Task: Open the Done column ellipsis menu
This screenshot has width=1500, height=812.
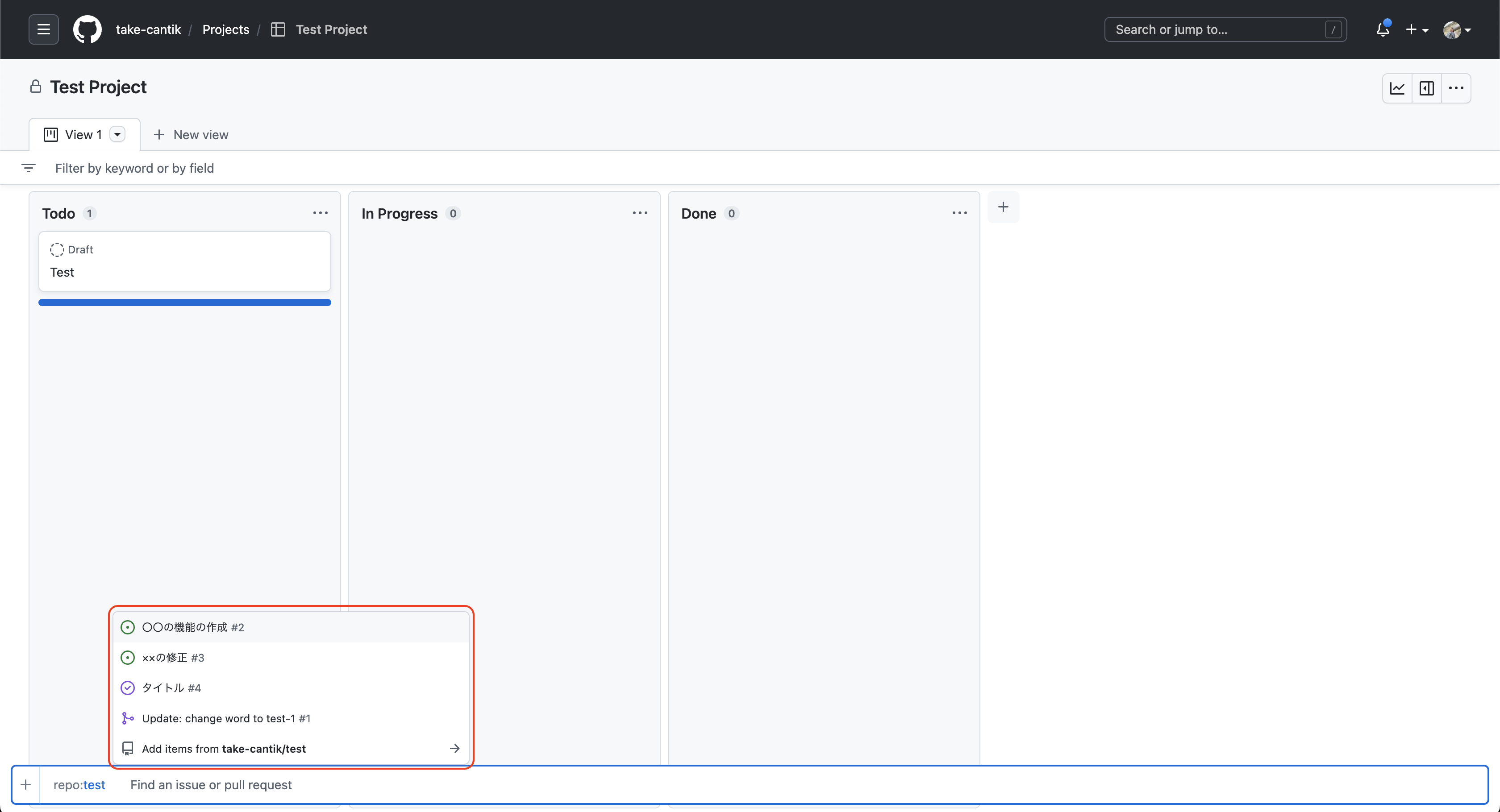Action: 959,212
